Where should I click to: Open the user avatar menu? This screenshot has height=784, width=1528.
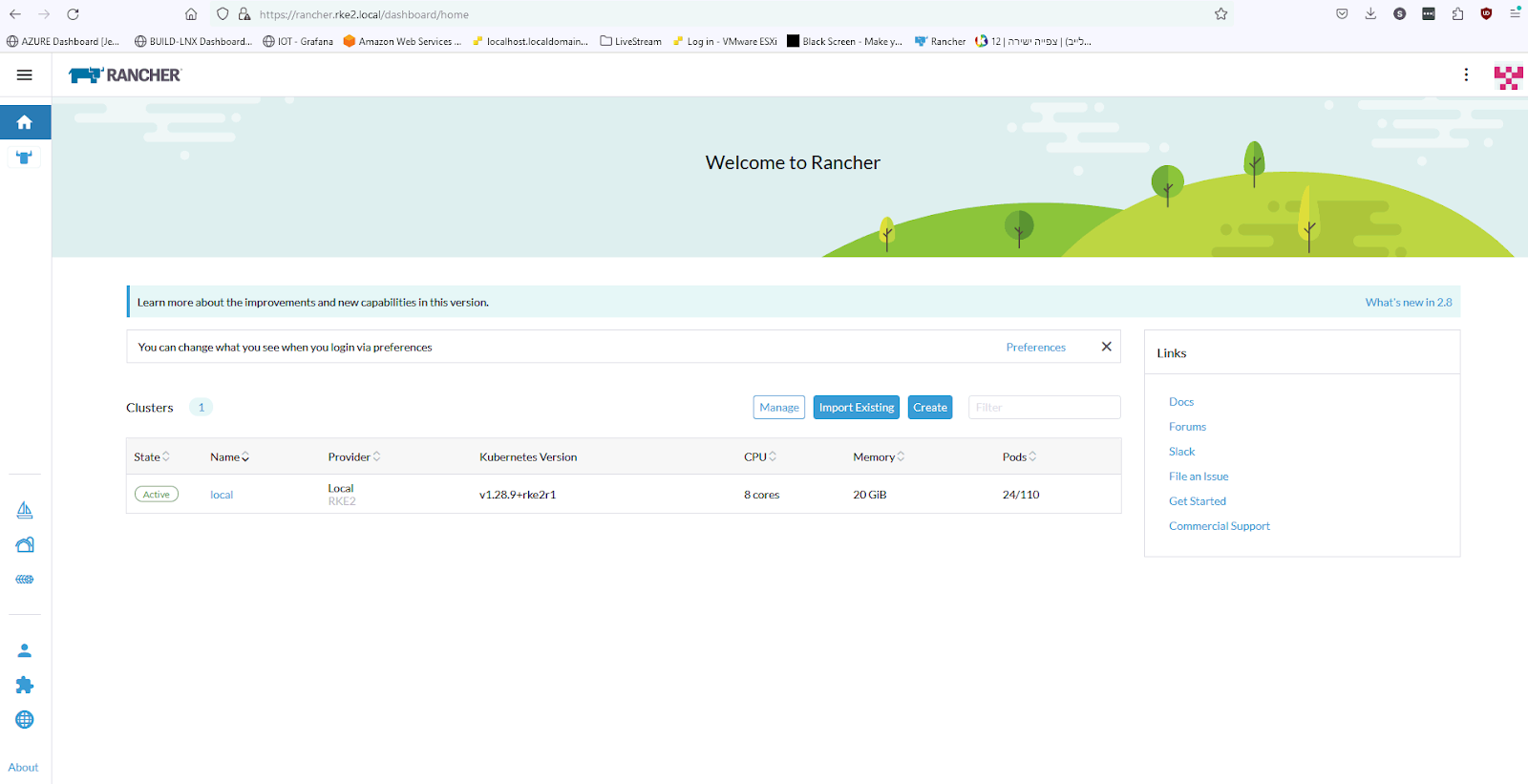tap(1508, 76)
